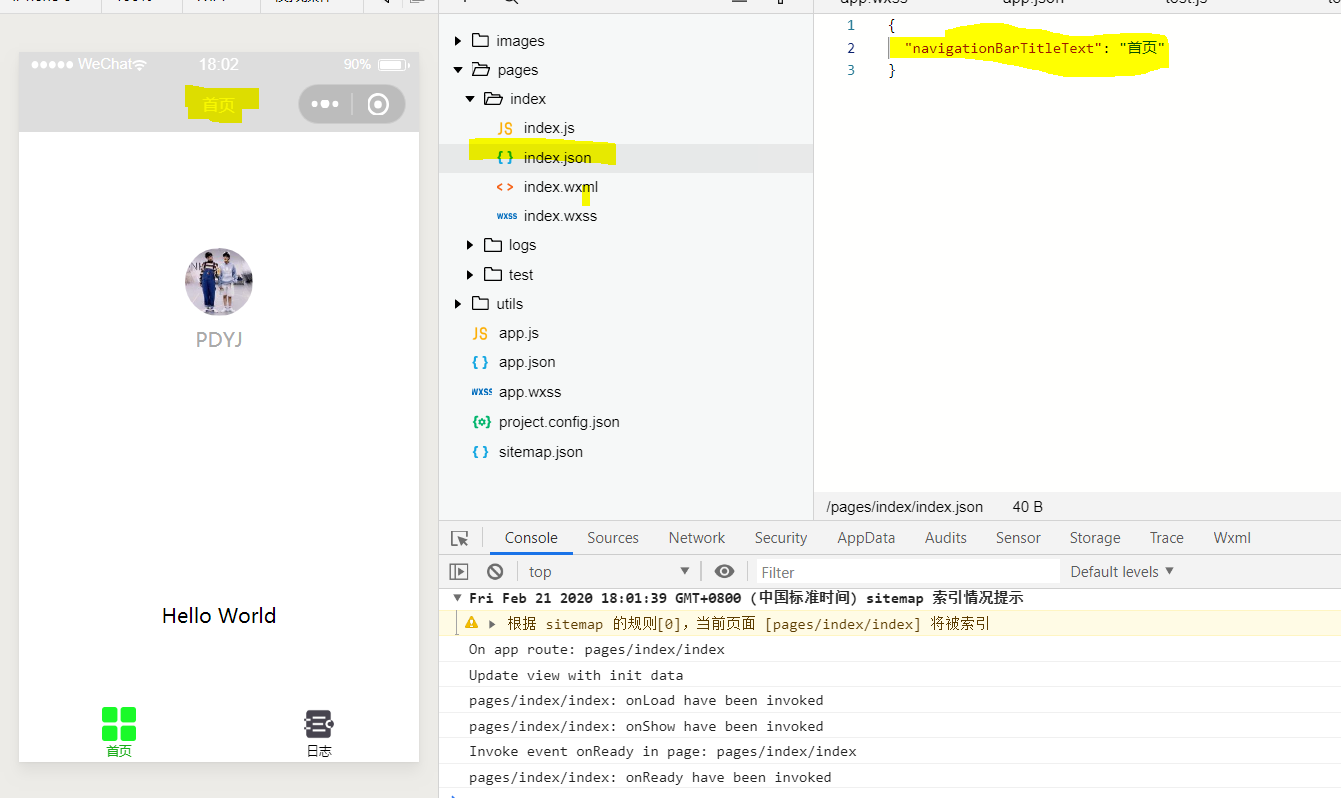
Task: Collapse the sitemap log group arrow
Action: click(458, 598)
